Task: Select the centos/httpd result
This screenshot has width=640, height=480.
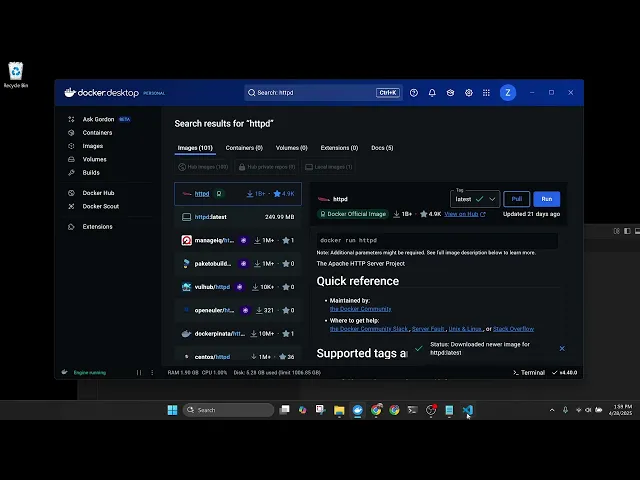Action: tap(238, 356)
